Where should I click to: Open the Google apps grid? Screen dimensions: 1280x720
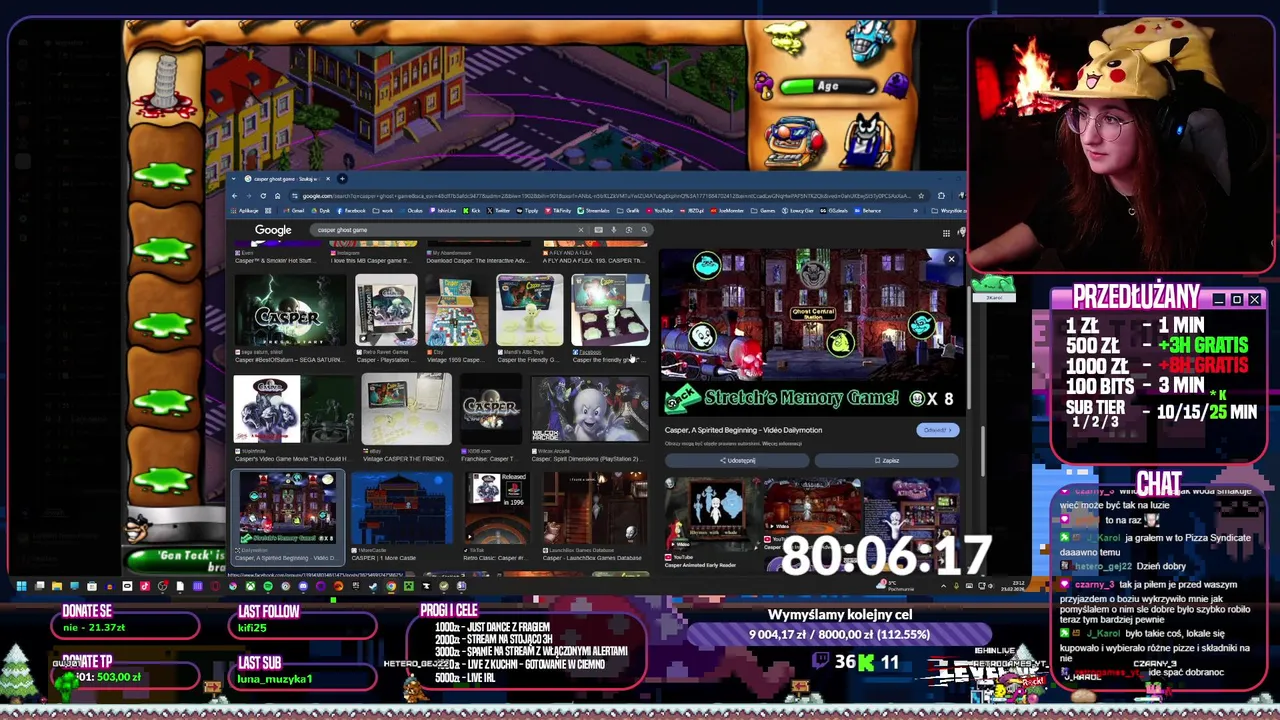[945, 232]
